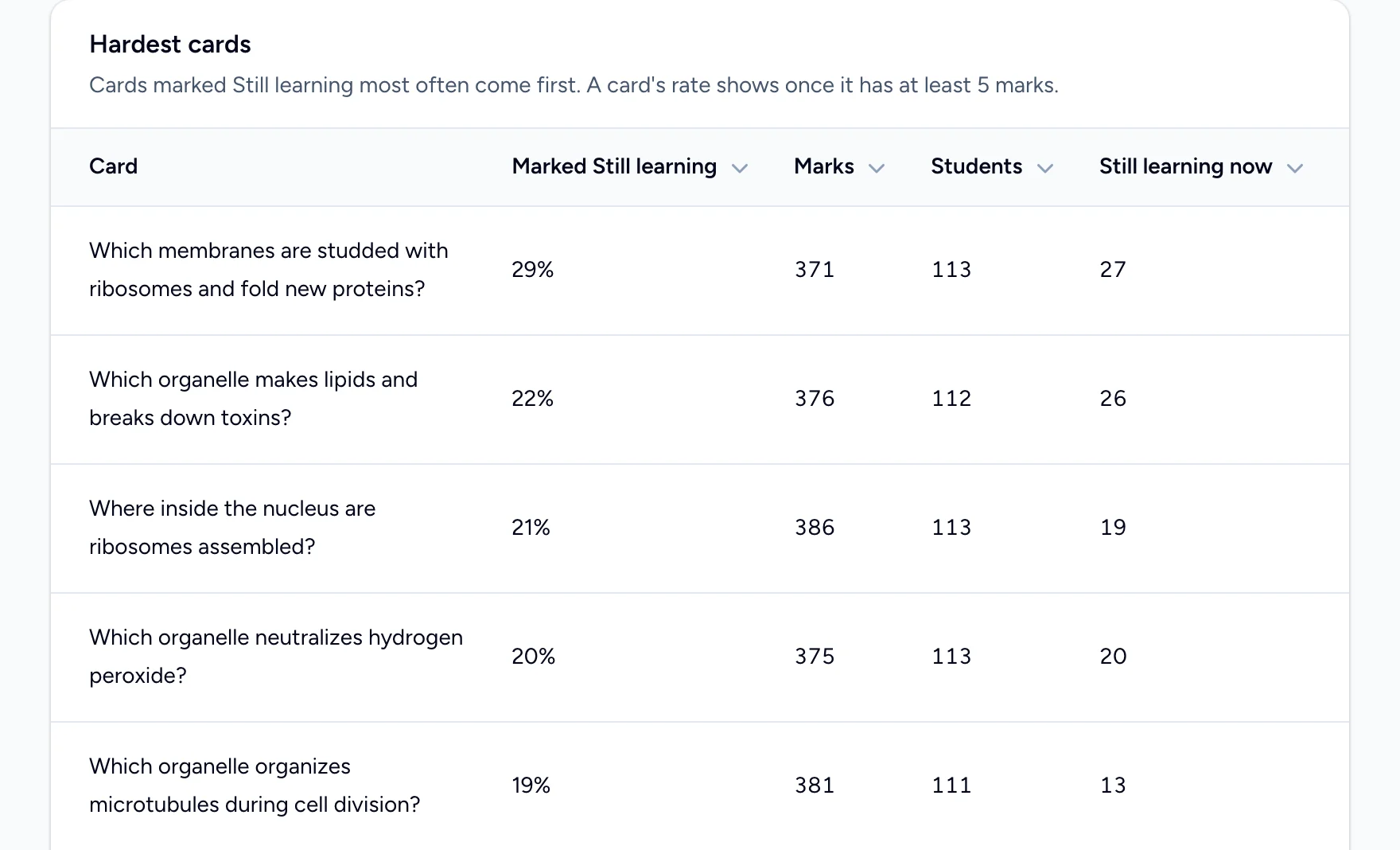
Task: Click the Still learning now sort chevron
Action: (1295, 168)
